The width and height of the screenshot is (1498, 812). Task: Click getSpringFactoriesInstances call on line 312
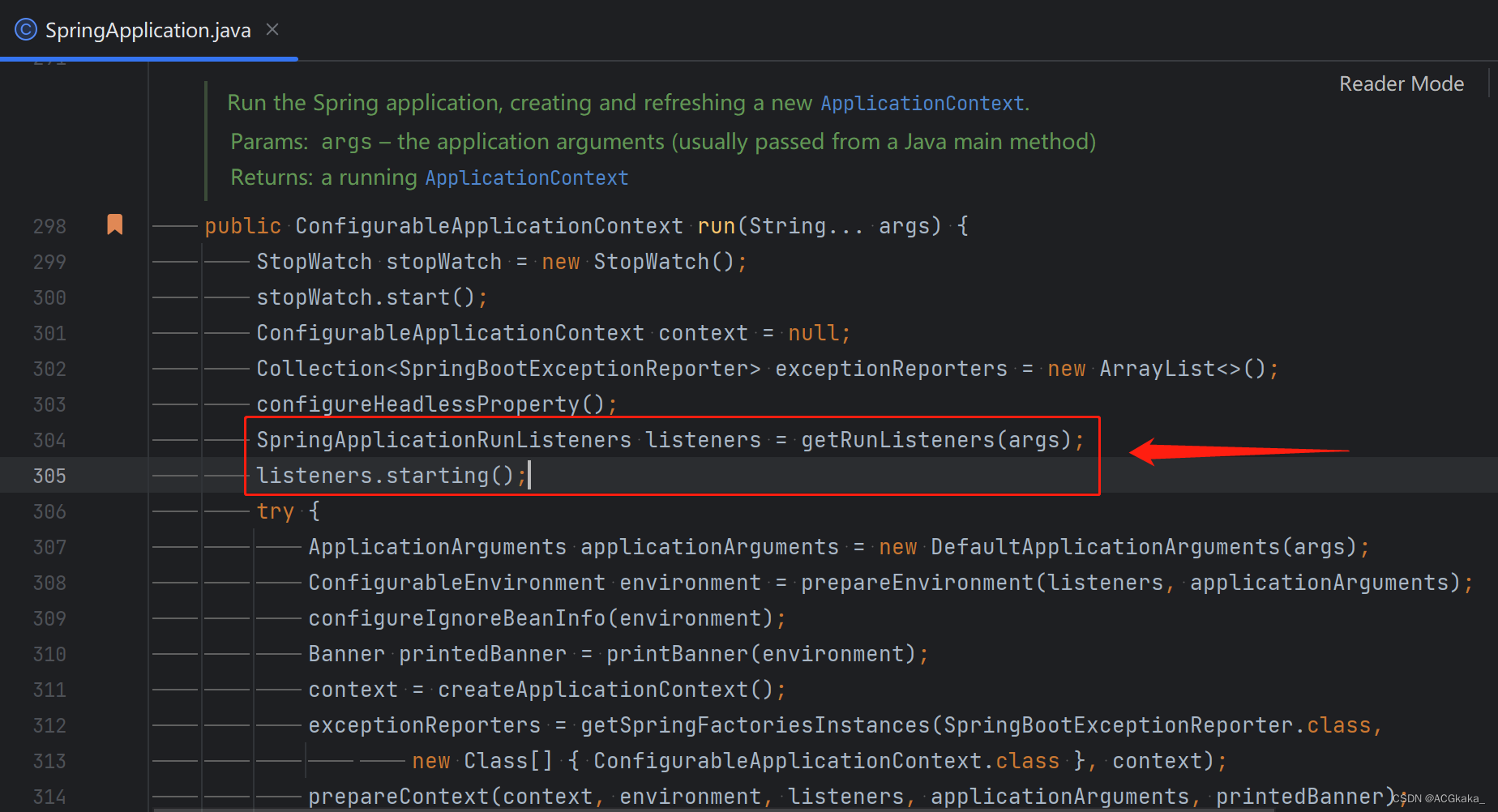tap(755, 725)
